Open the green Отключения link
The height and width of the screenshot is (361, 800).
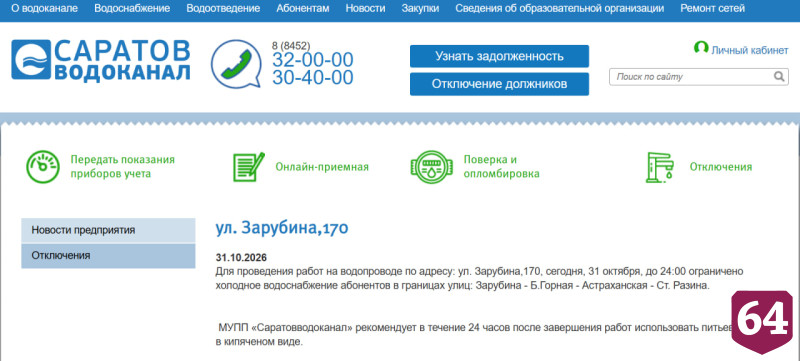(x=720, y=167)
